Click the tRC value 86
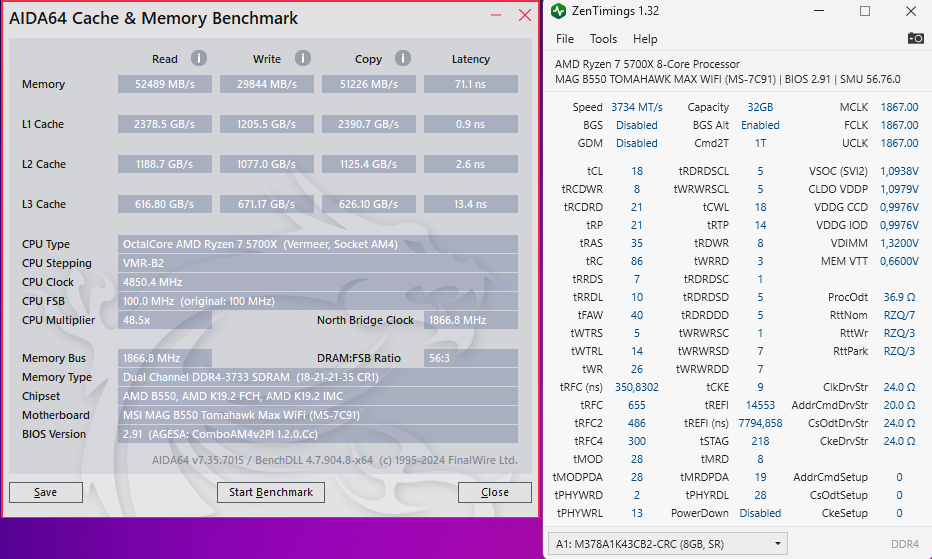The image size is (932, 559). 637,261
